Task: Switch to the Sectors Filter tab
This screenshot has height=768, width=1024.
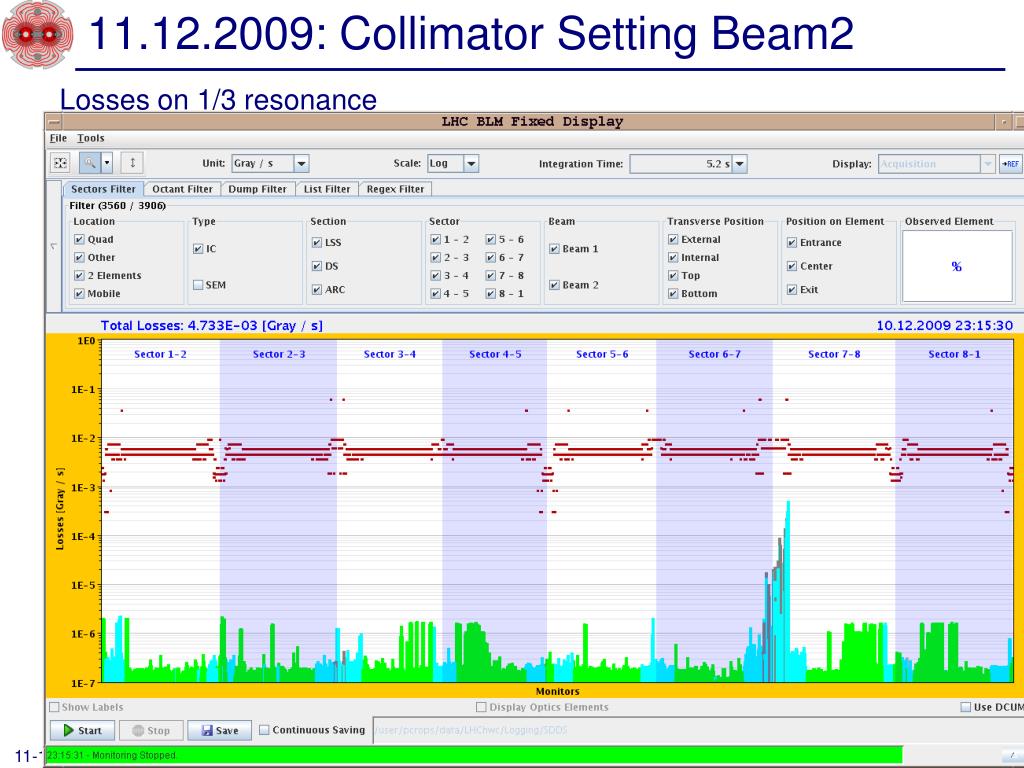Action: coord(103,189)
